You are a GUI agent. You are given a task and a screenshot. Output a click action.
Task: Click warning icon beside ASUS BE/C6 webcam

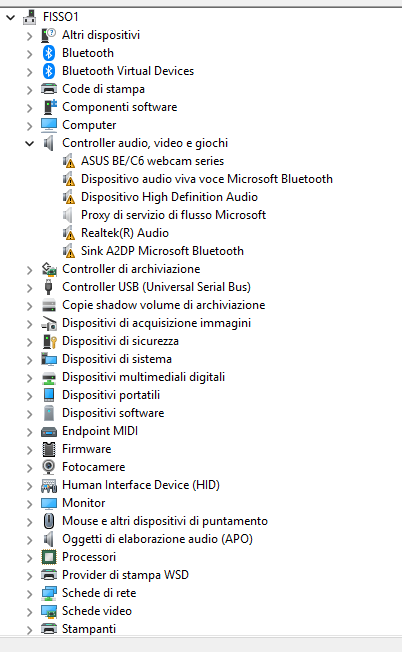[69, 161]
